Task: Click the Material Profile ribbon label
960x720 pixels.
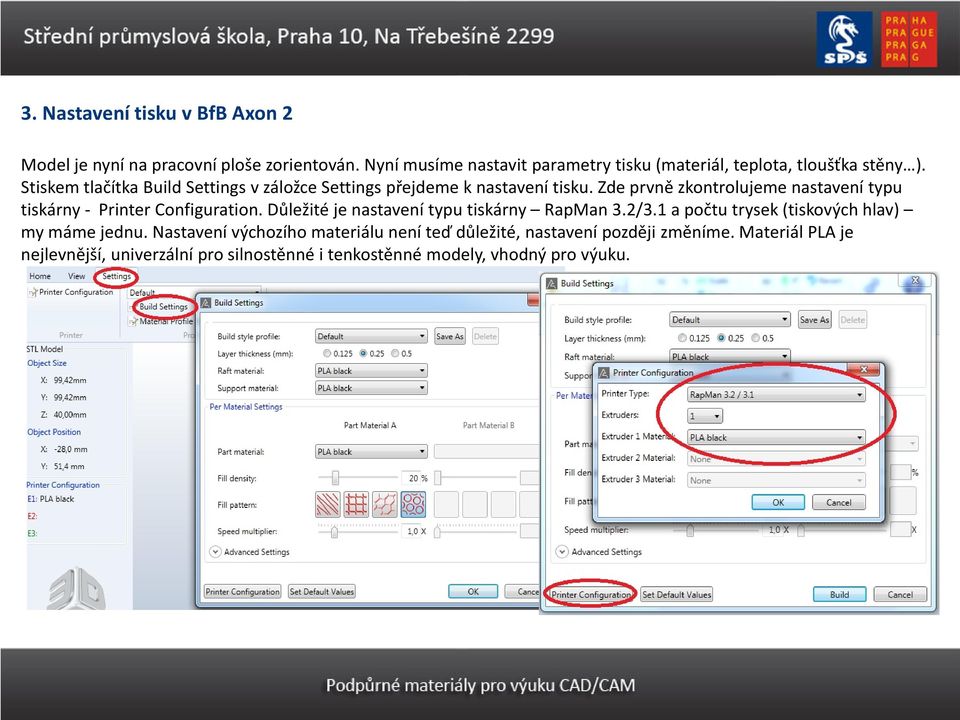Action: 166,321
